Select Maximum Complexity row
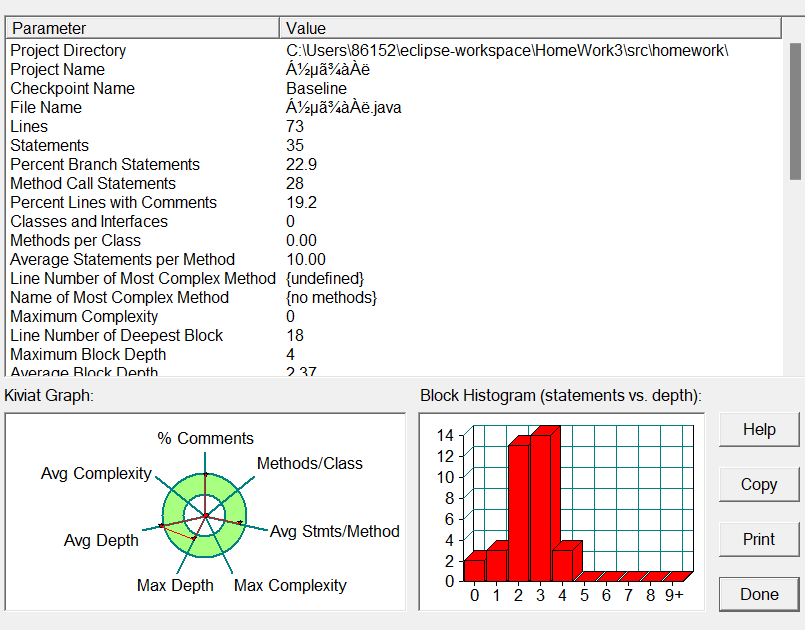The image size is (805, 630). pos(84,316)
